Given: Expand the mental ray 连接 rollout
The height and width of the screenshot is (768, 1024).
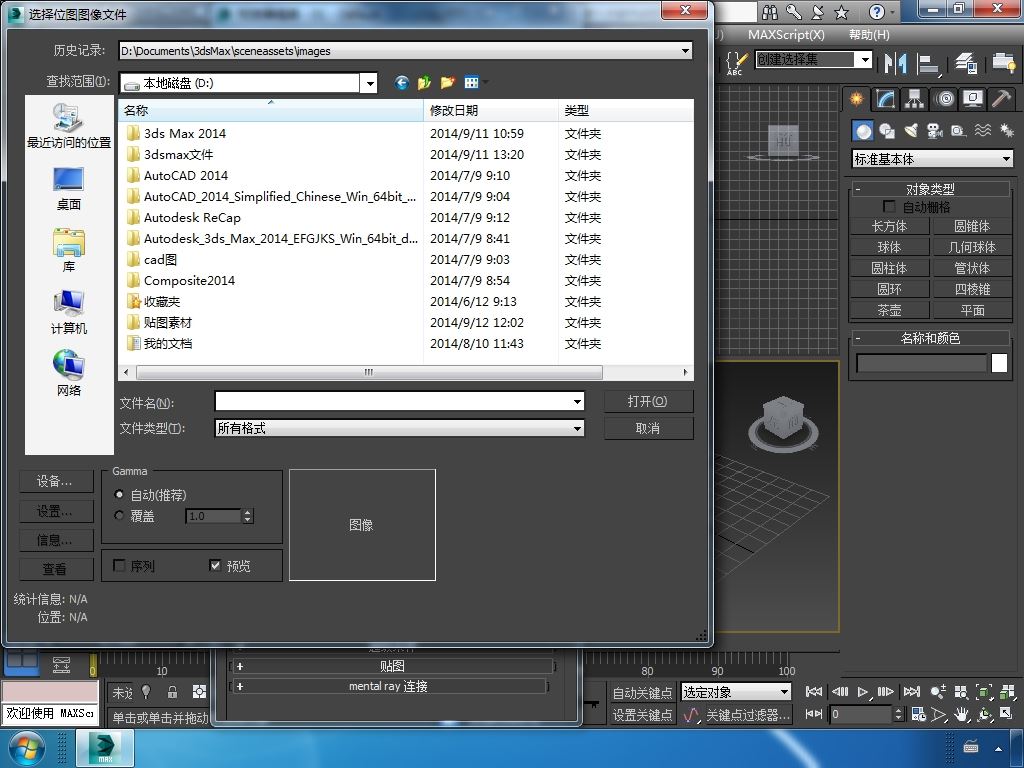Looking at the screenshot, I should tap(388, 686).
